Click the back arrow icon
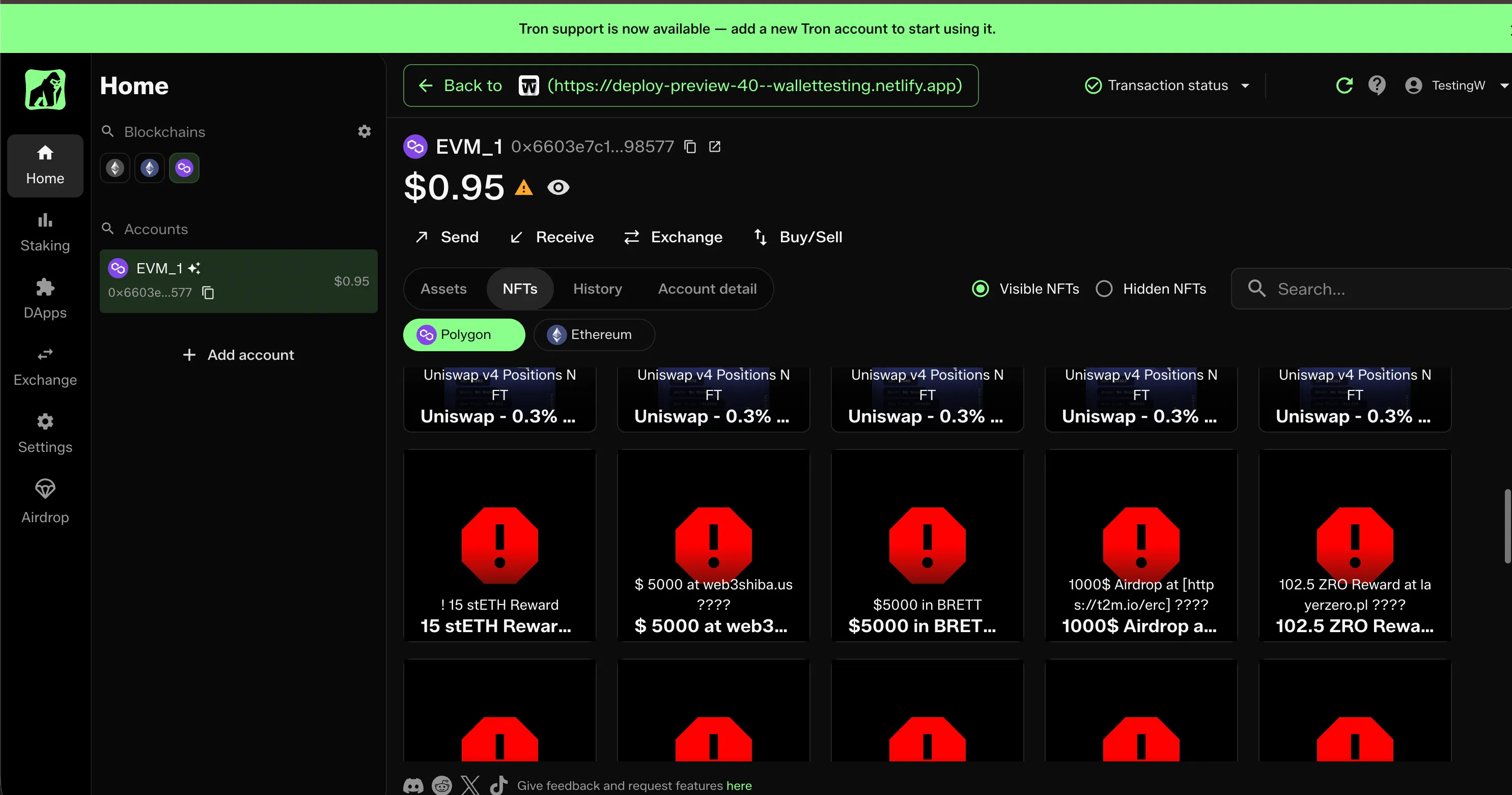This screenshot has height=795, width=1512. 426,86
